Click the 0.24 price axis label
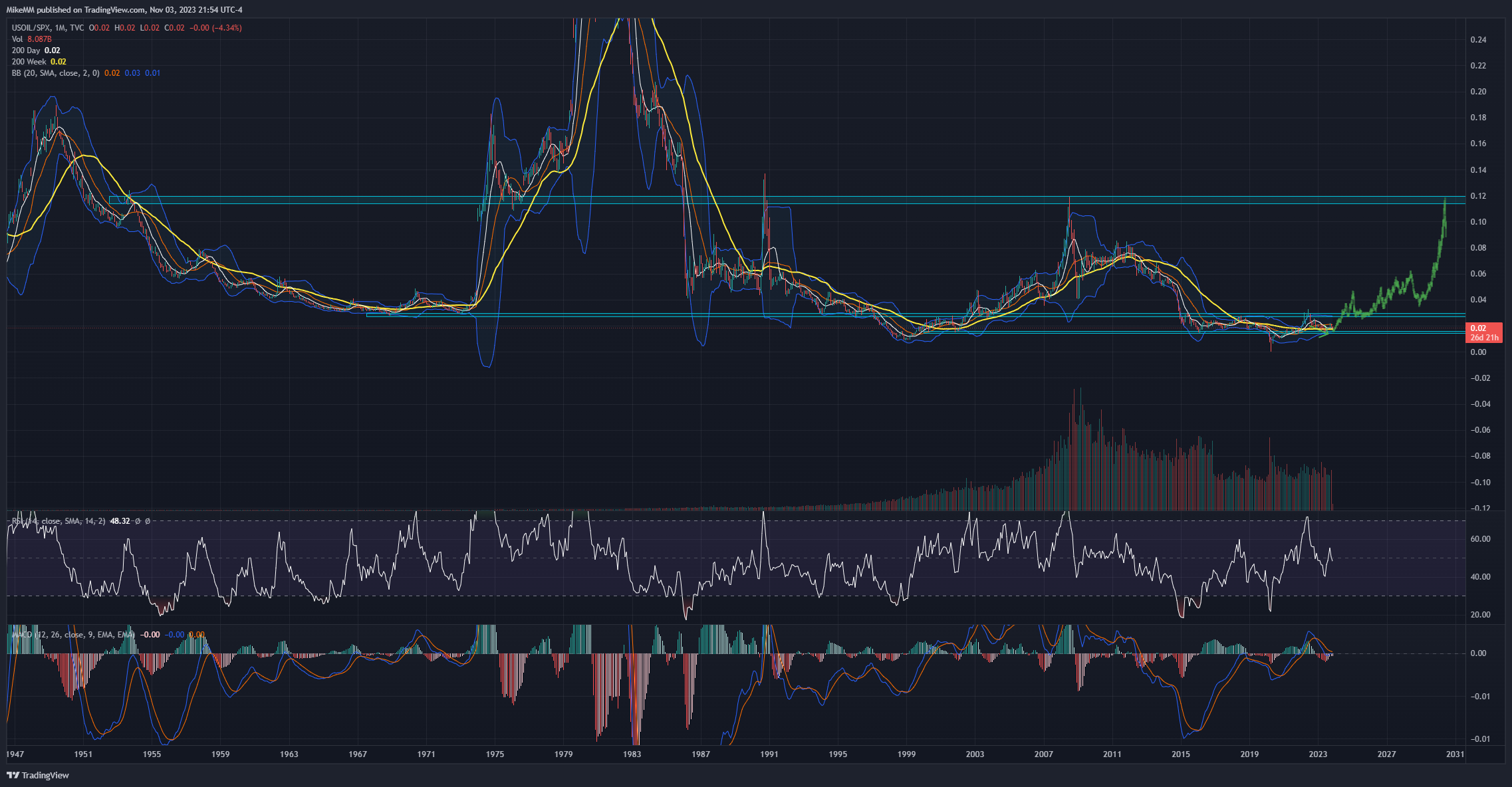1512x787 pixels. (x=1478, y=40)
